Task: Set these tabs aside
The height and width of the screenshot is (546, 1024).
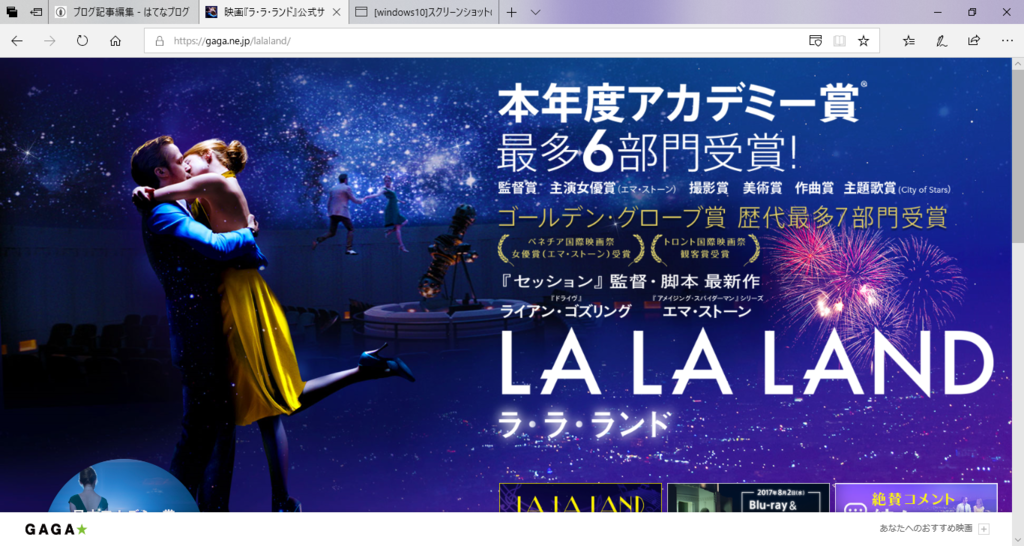Action: pos(36,12)
